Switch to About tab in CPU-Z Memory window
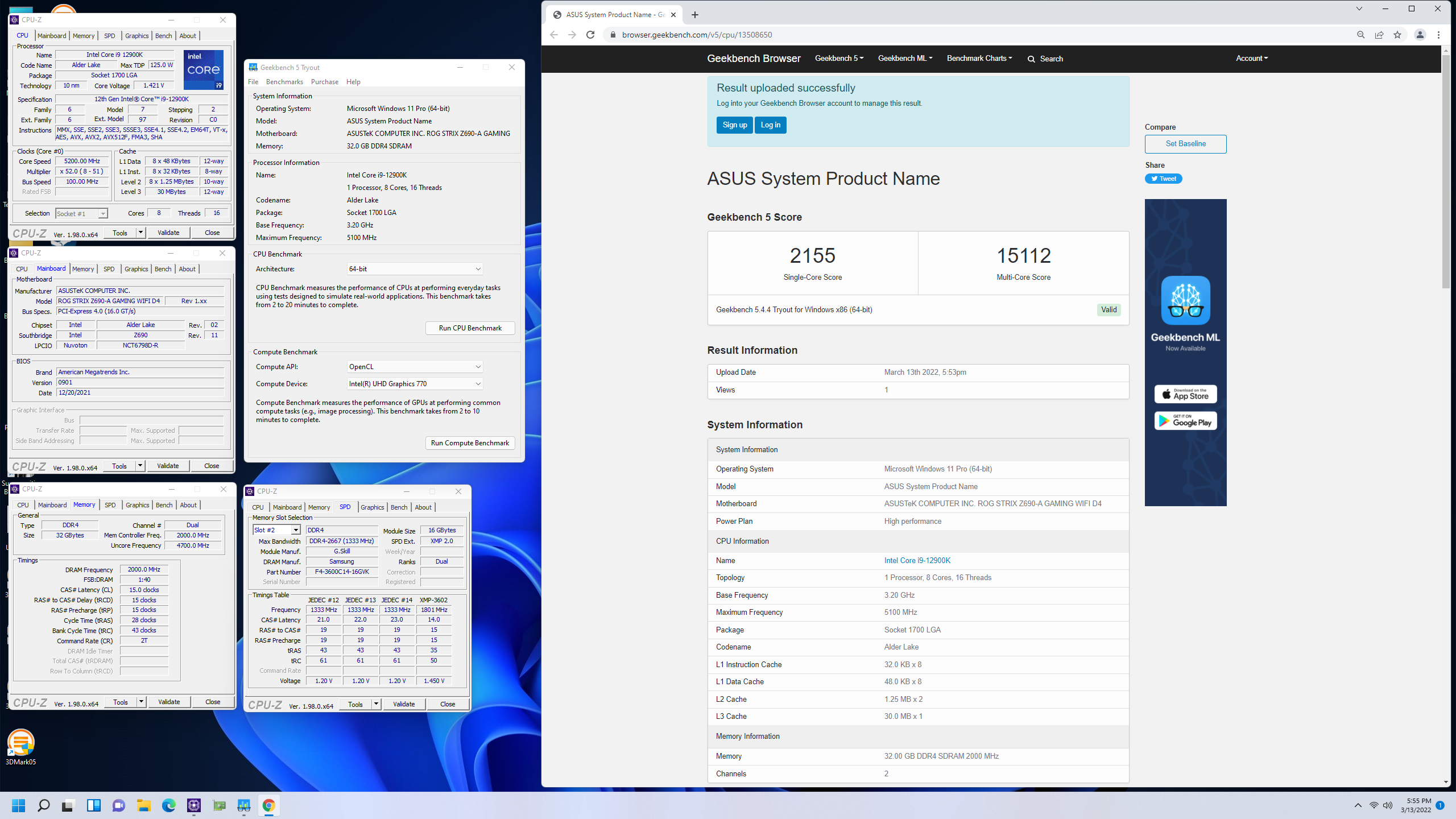 point(188,505)
